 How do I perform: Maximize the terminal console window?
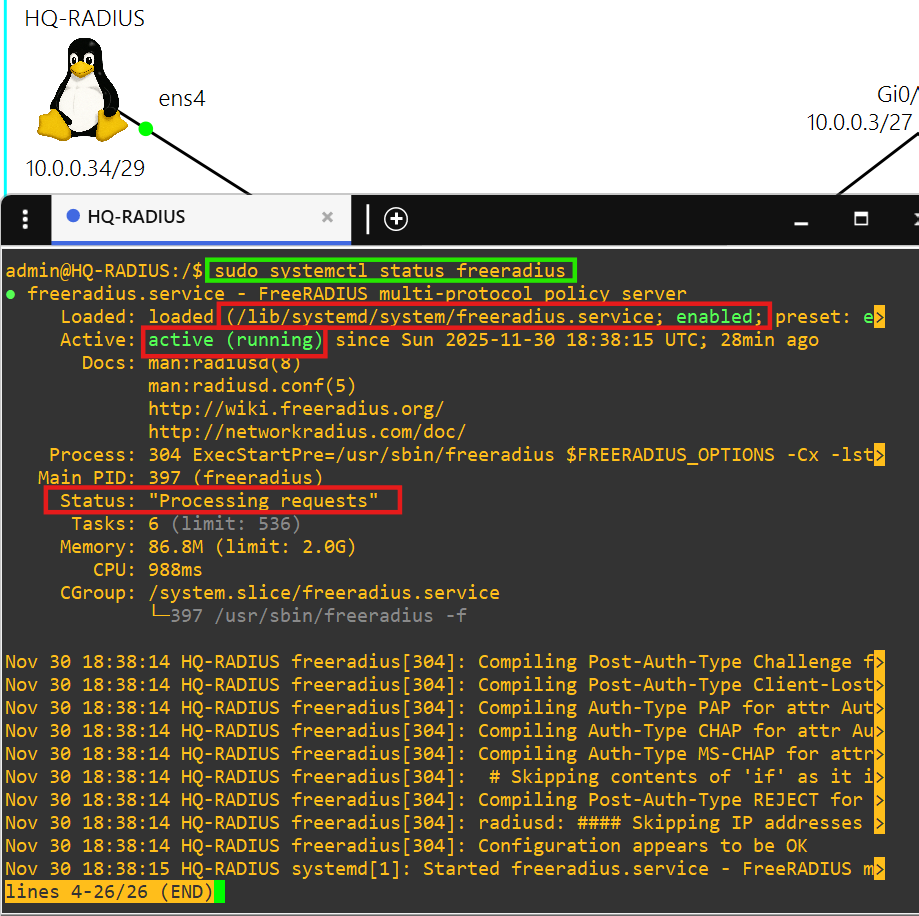861,219
